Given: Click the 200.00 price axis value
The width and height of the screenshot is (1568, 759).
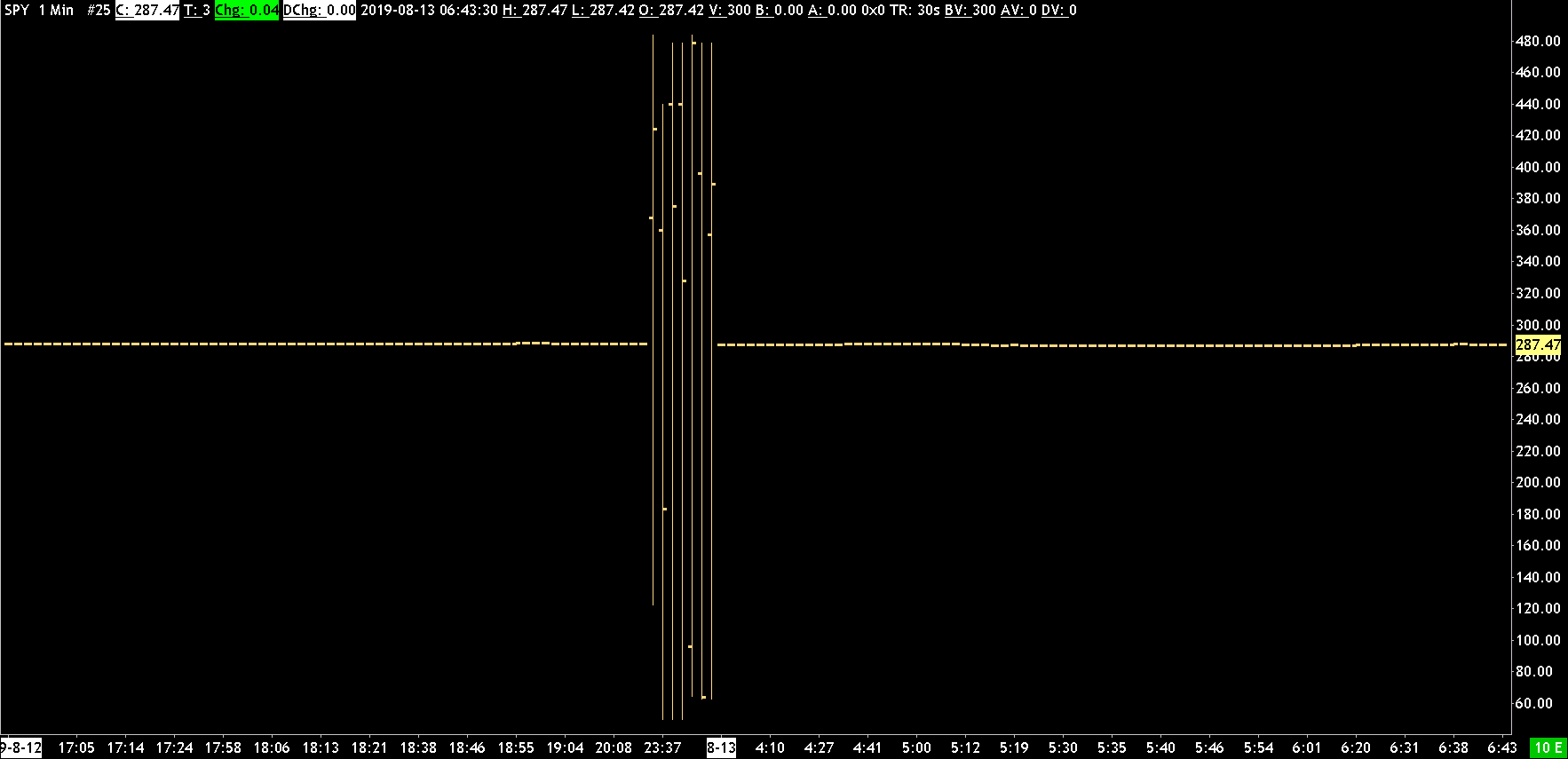Looking at the screenshot, I should (x=1538, y=482).
